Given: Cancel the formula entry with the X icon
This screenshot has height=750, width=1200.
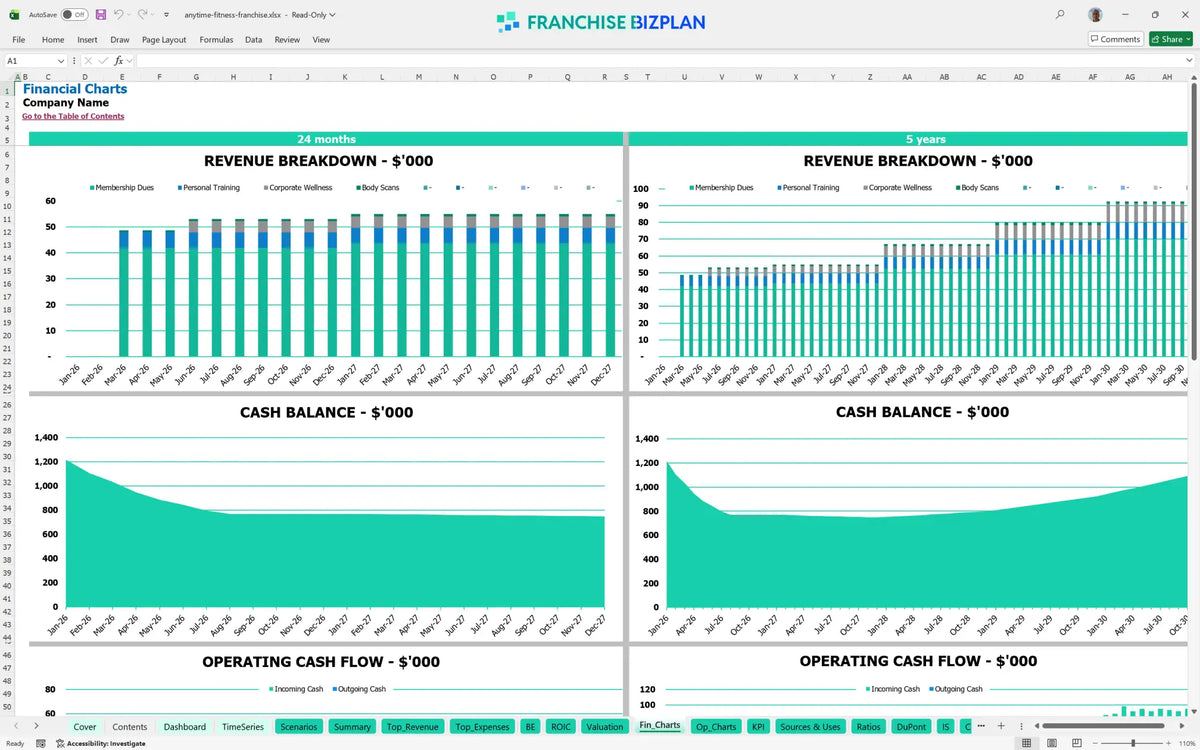Looking at the screenshot, I should click(89, 61).
